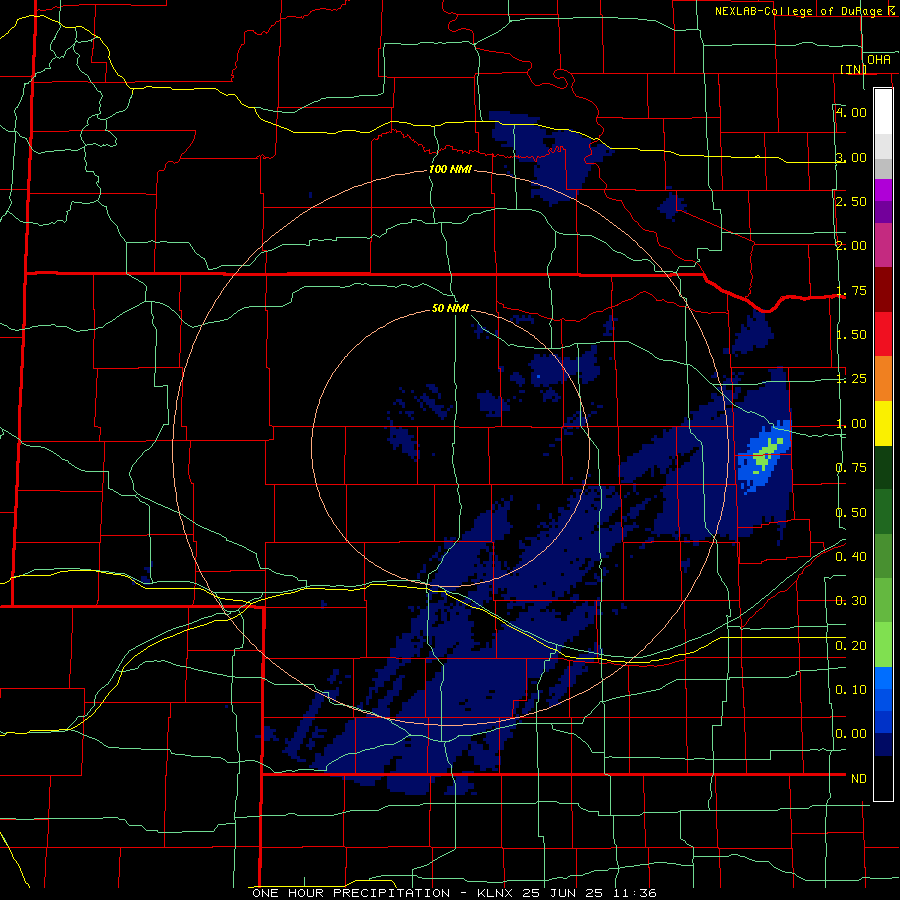Click the '50 NMI' range ring label
This screenshot has width=900, height=900.
[x=450, y=308]
